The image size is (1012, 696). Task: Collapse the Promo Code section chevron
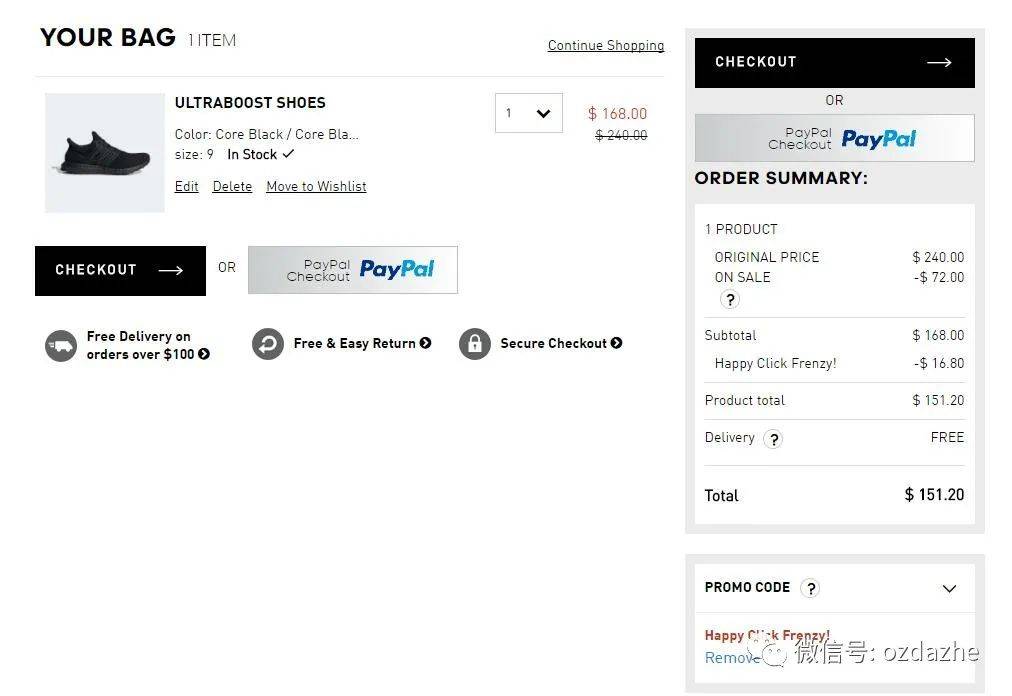click(949, 588)
